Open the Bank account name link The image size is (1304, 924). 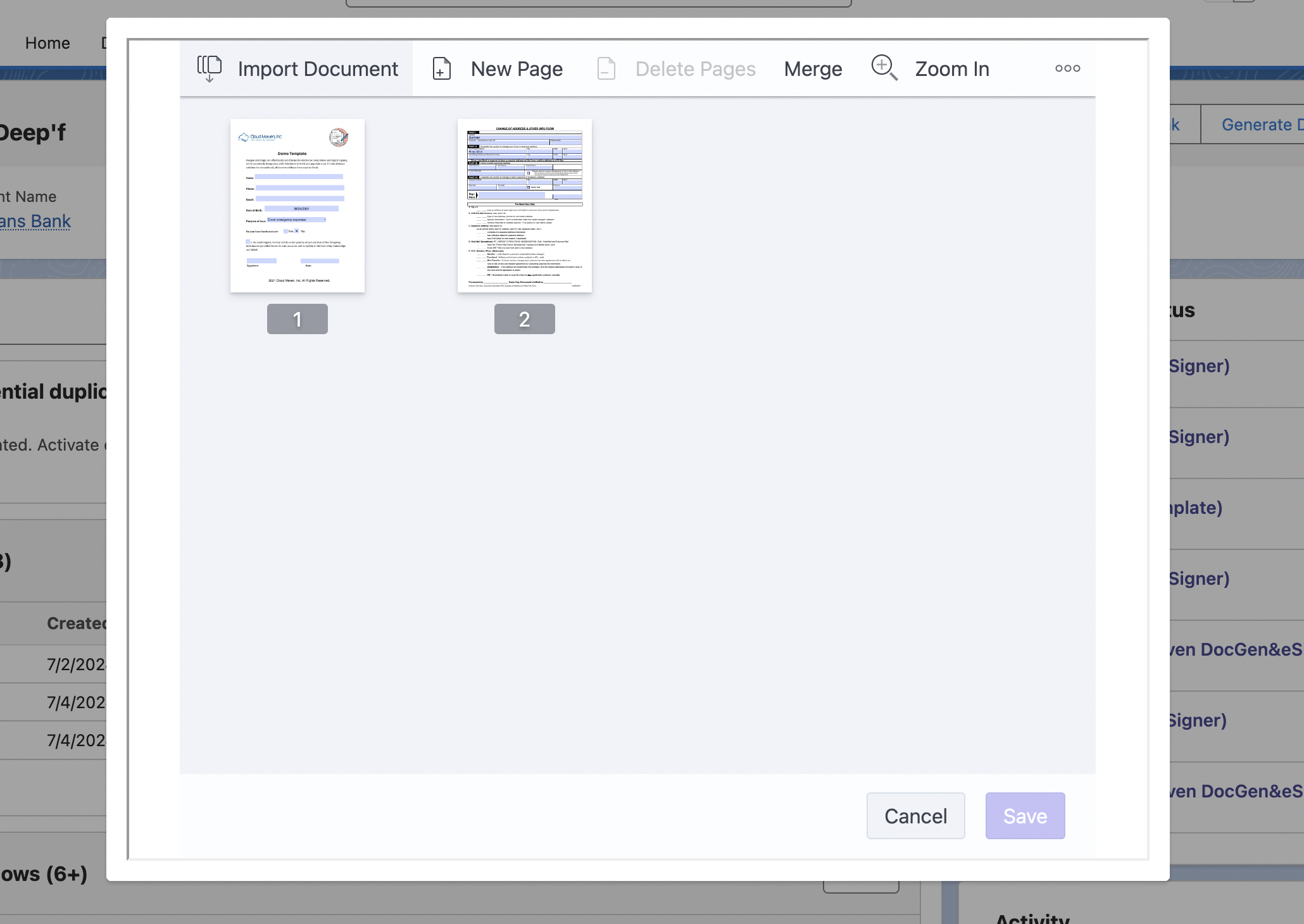(x=35, y=222)
